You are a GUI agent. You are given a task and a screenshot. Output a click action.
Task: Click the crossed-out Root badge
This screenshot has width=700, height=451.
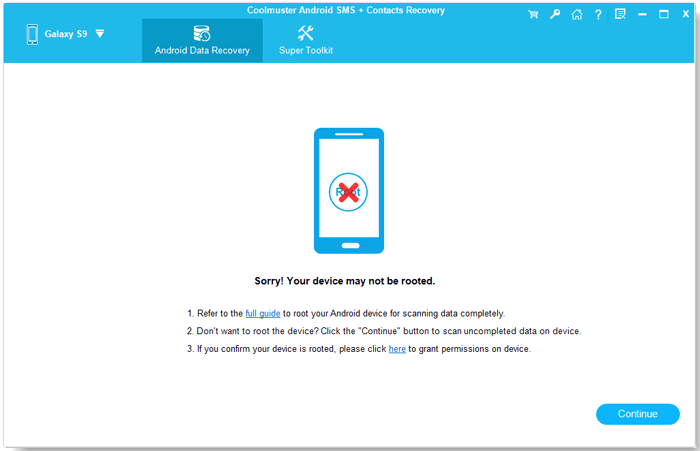(x=348, y=192)
